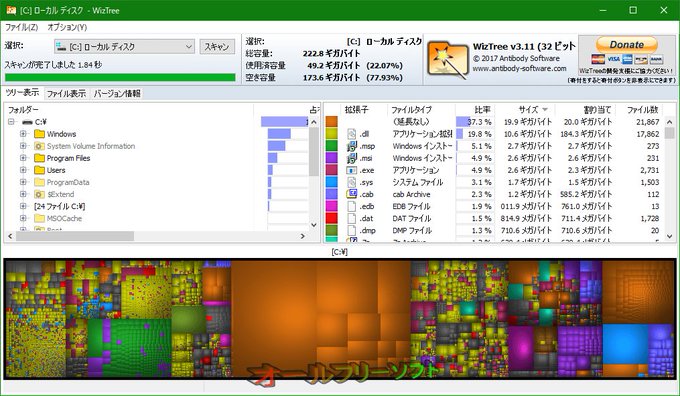Viewport: 680px width, 396px height.
Task: Click the Users folder icon
Action: pyautogui.click(x=39, y=170)
